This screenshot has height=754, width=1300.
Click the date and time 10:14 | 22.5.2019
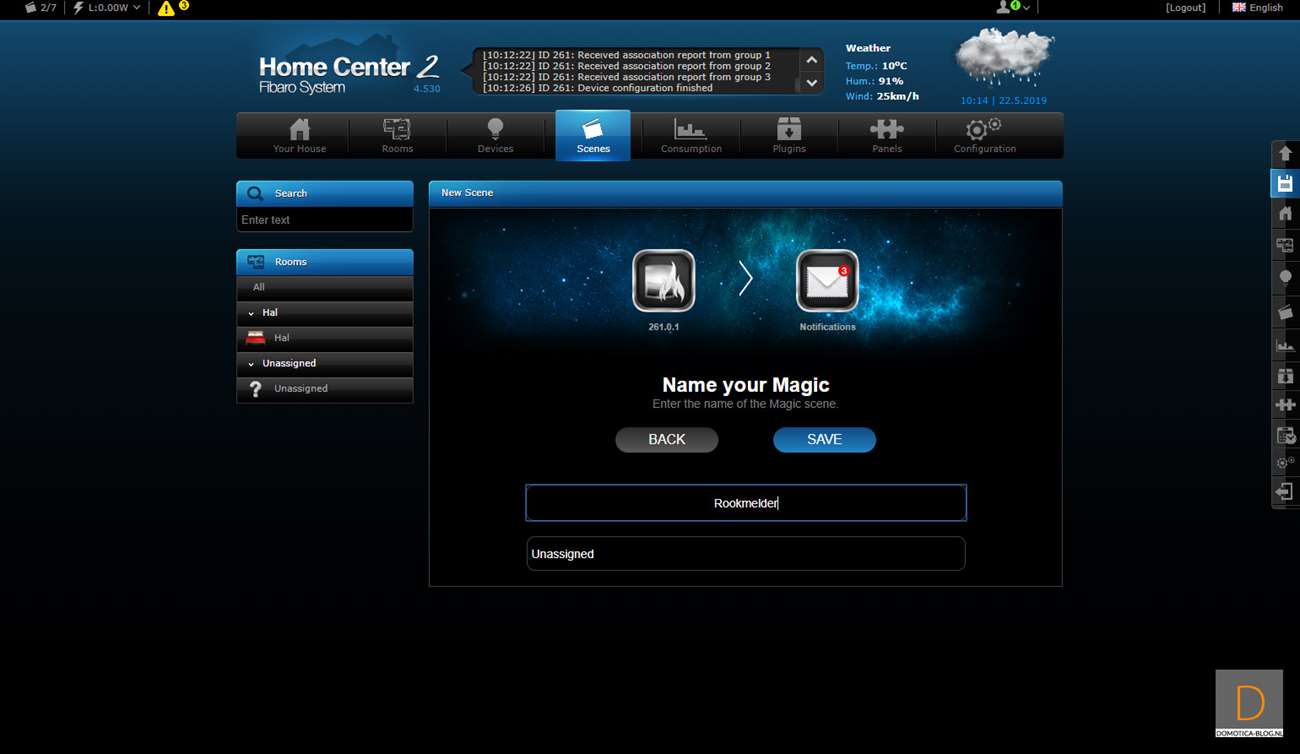point(1003,101)
